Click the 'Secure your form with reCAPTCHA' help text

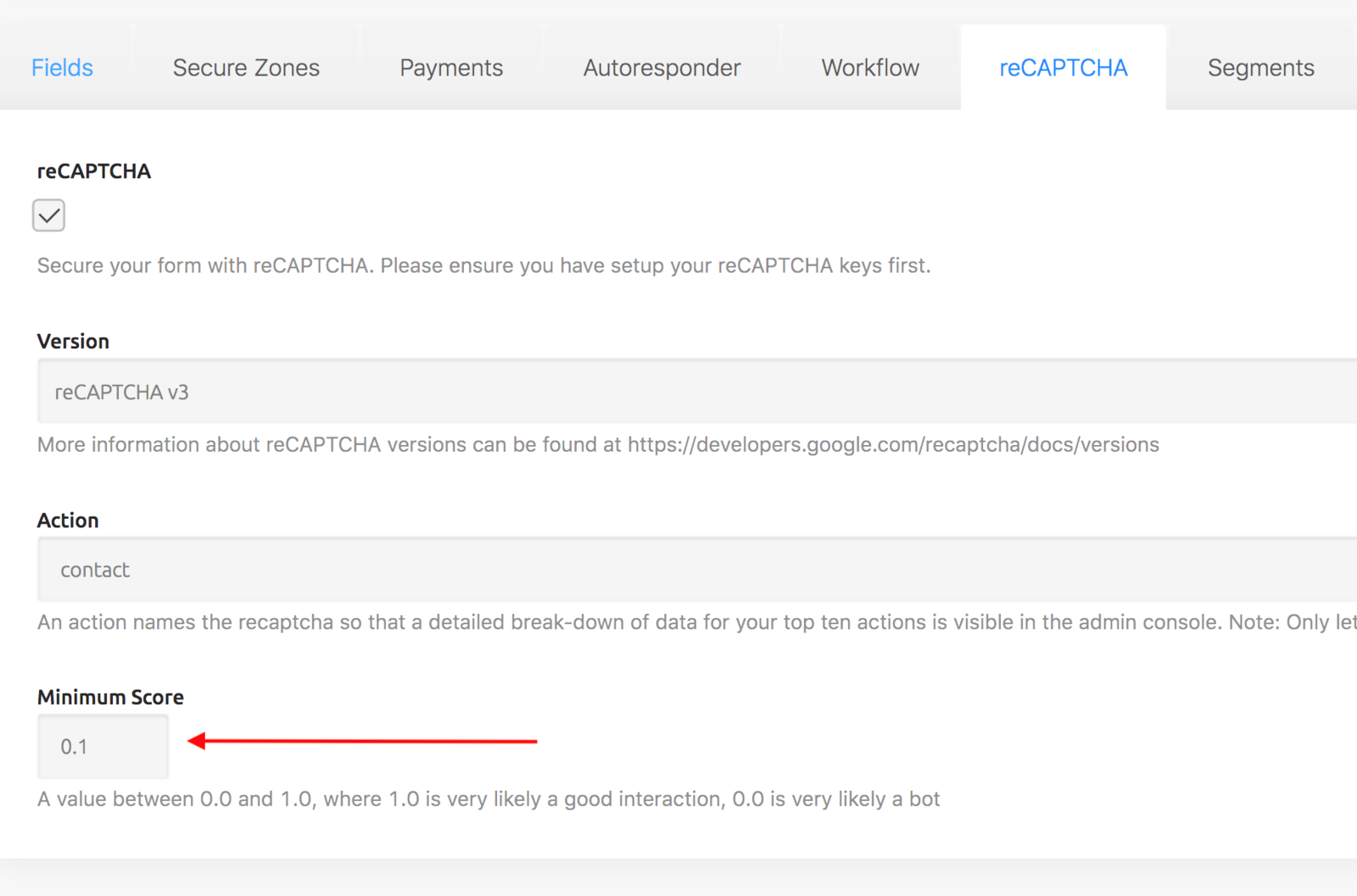coord(483,266)
